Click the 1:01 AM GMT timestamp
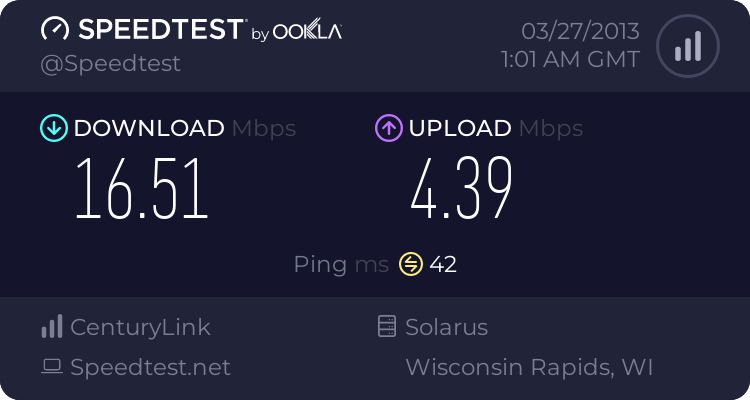The image size is (750, 400). click(x=570, y=60)
